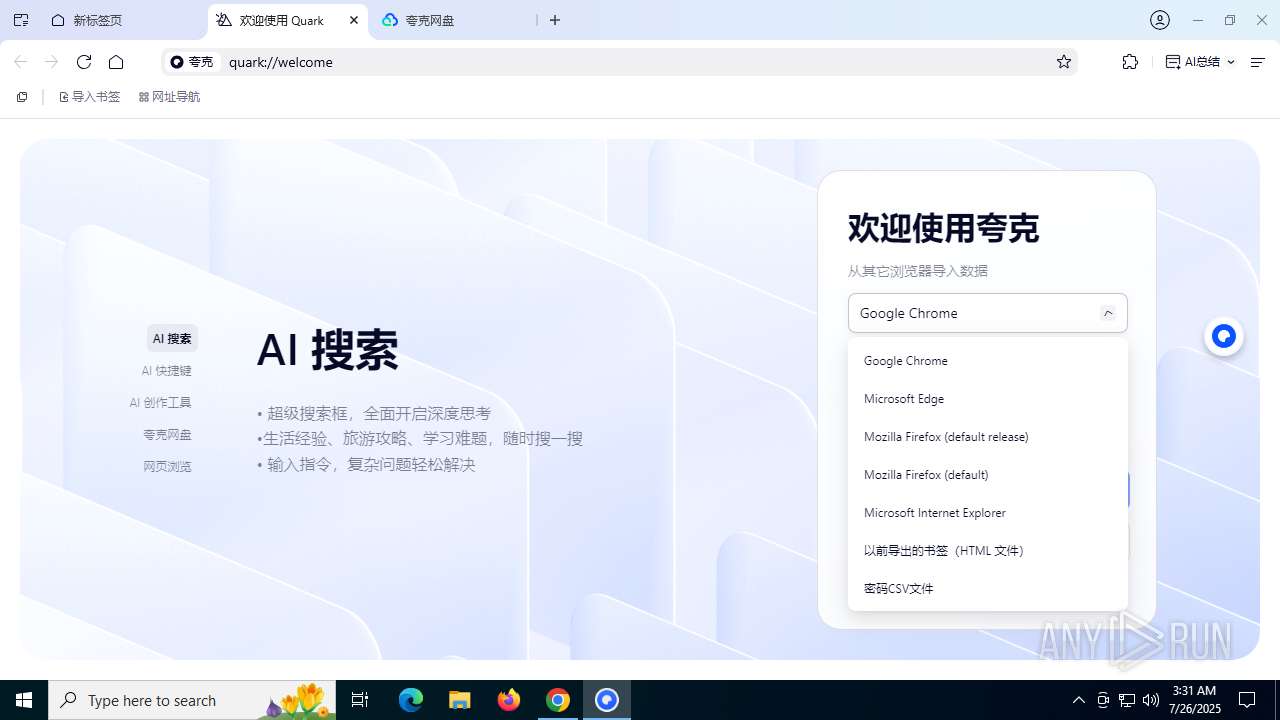The image size is (1280, 720).
Task: Go forward with the forward arrow
Action: click(52, 62)
